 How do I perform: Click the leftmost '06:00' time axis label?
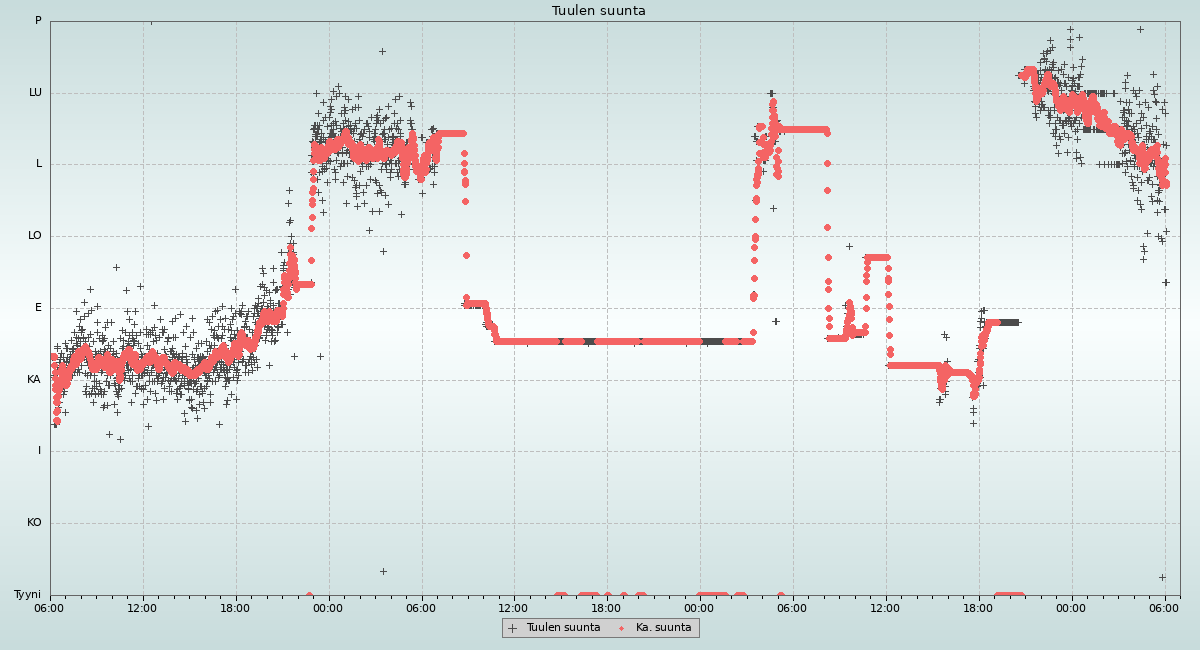[x=50, y=607]
